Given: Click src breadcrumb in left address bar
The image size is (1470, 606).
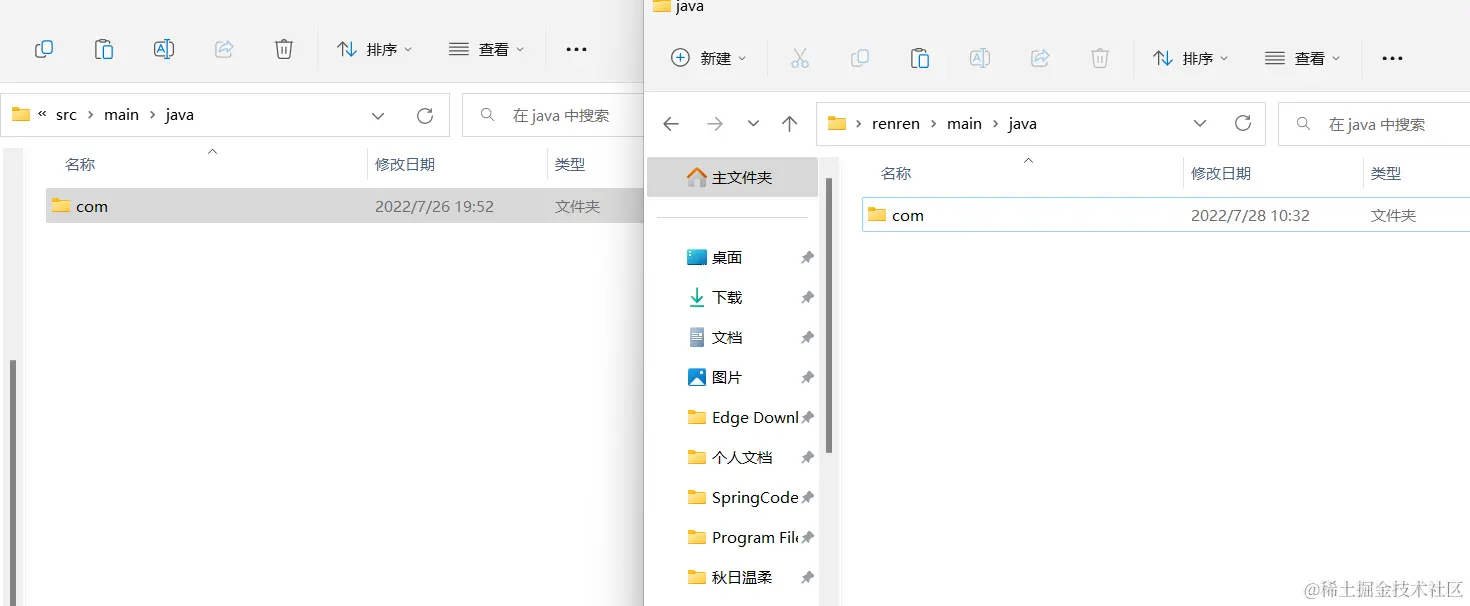Looking at the screenshot, I should [66, 115].
